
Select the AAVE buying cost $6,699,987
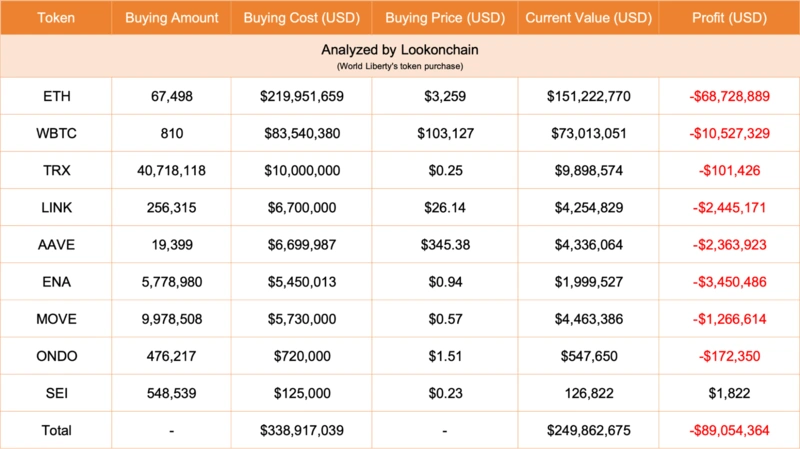(301, 245)
